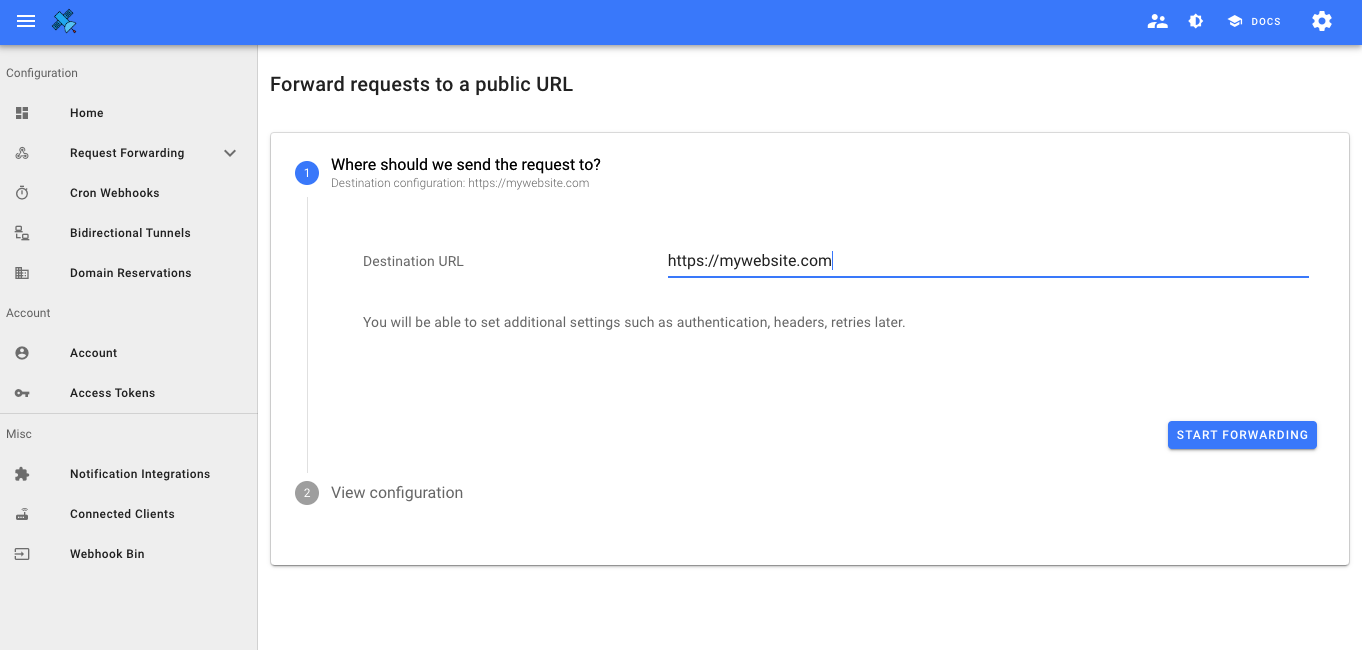Screen dimensions: 1362x650
Task: Select the Notification Integrations puzzle icon
Action: pos(22,473)
